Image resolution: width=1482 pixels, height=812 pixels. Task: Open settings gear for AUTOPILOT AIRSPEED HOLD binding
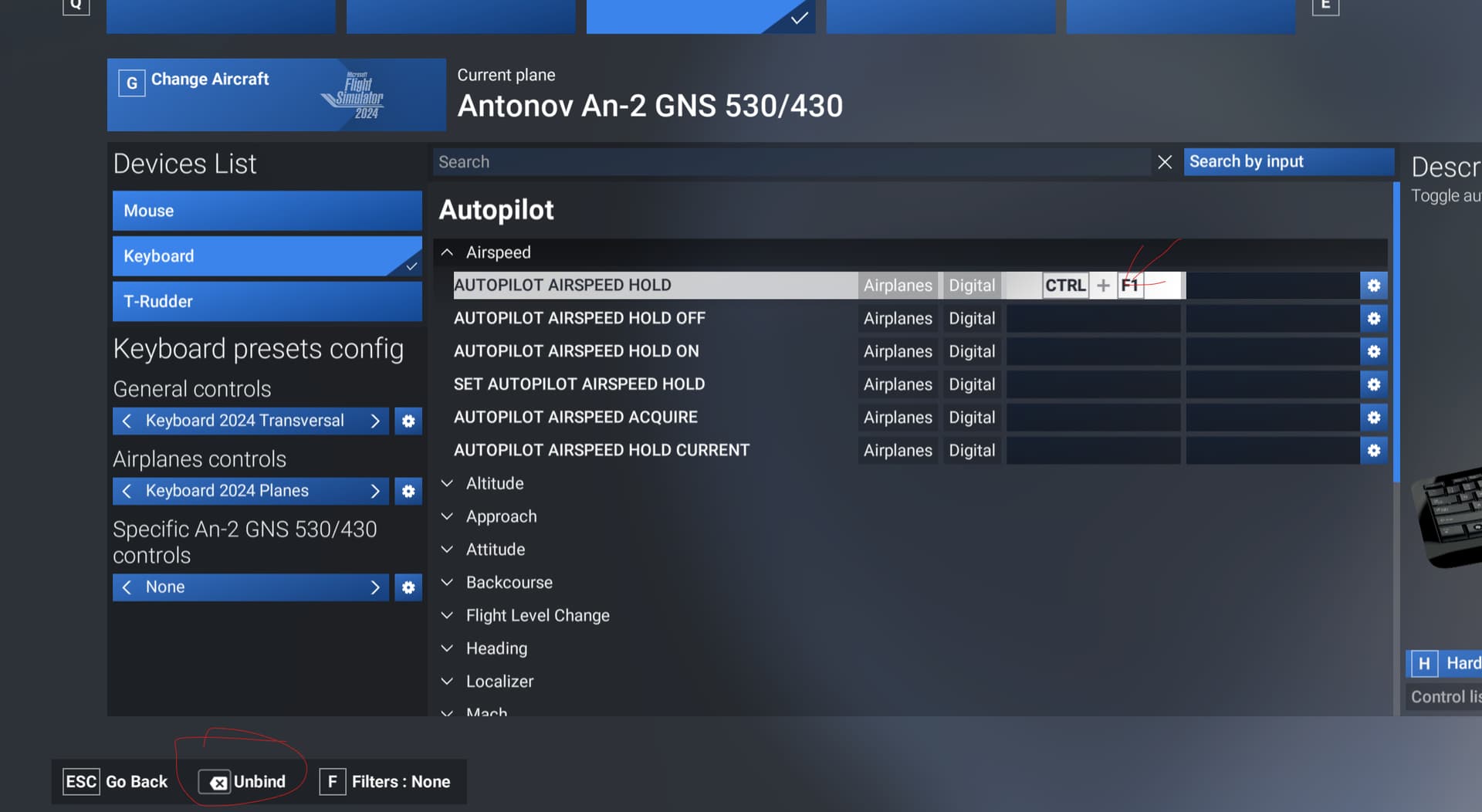pos(1374,285)
